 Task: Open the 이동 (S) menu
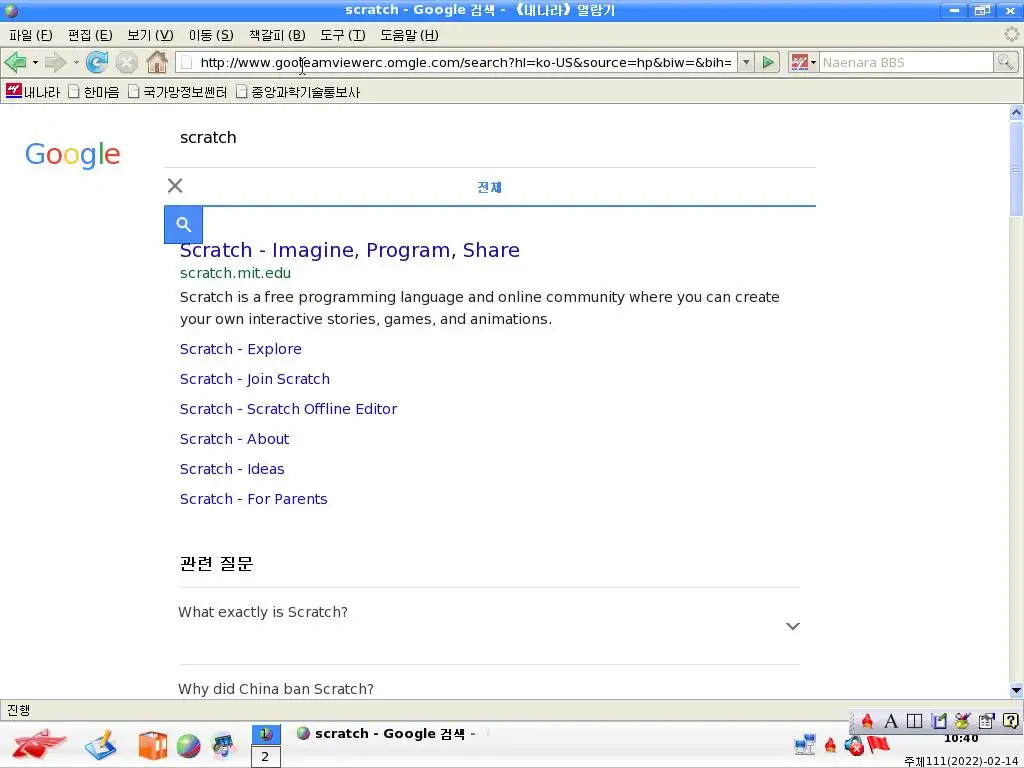tap(211, 35)
